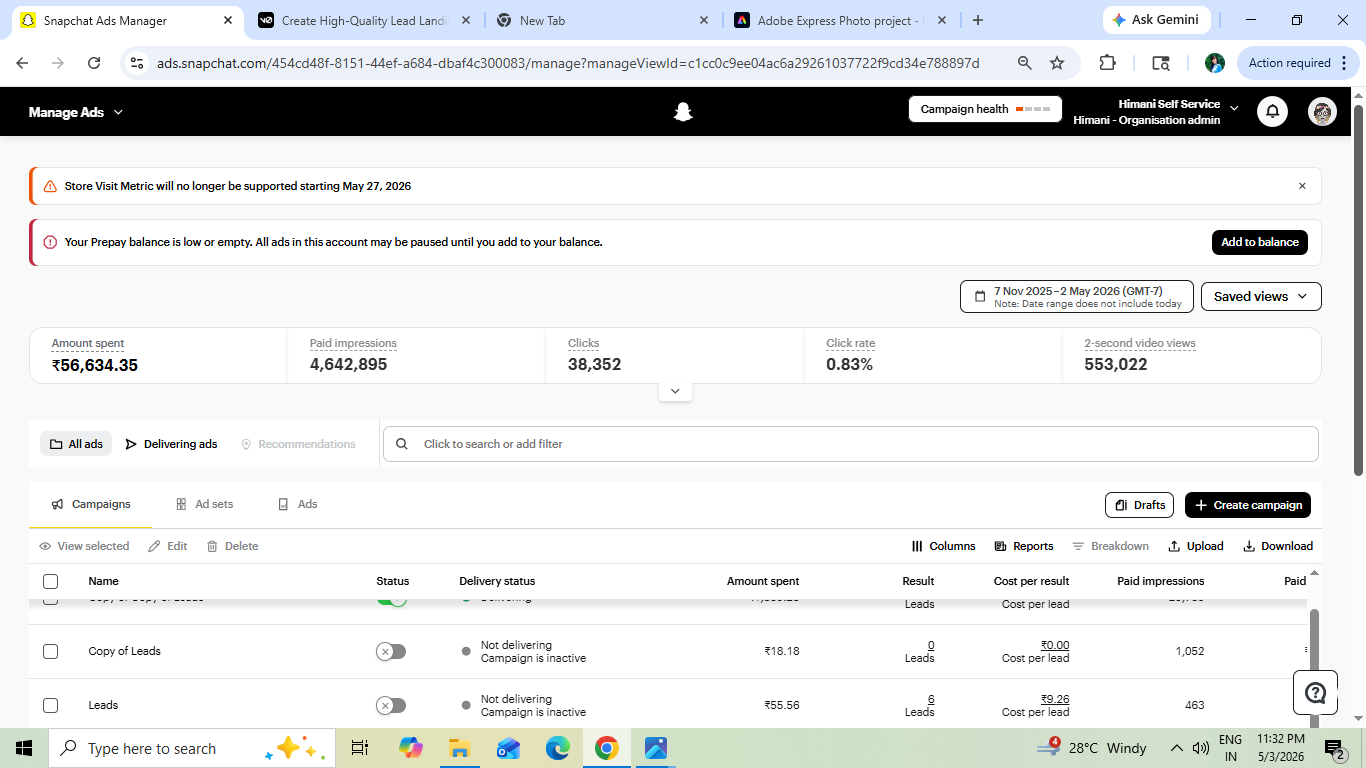The height and width of the screenshot is (768, 1366).
Task: Select the All ads view
Action: (x=76, y=444)
